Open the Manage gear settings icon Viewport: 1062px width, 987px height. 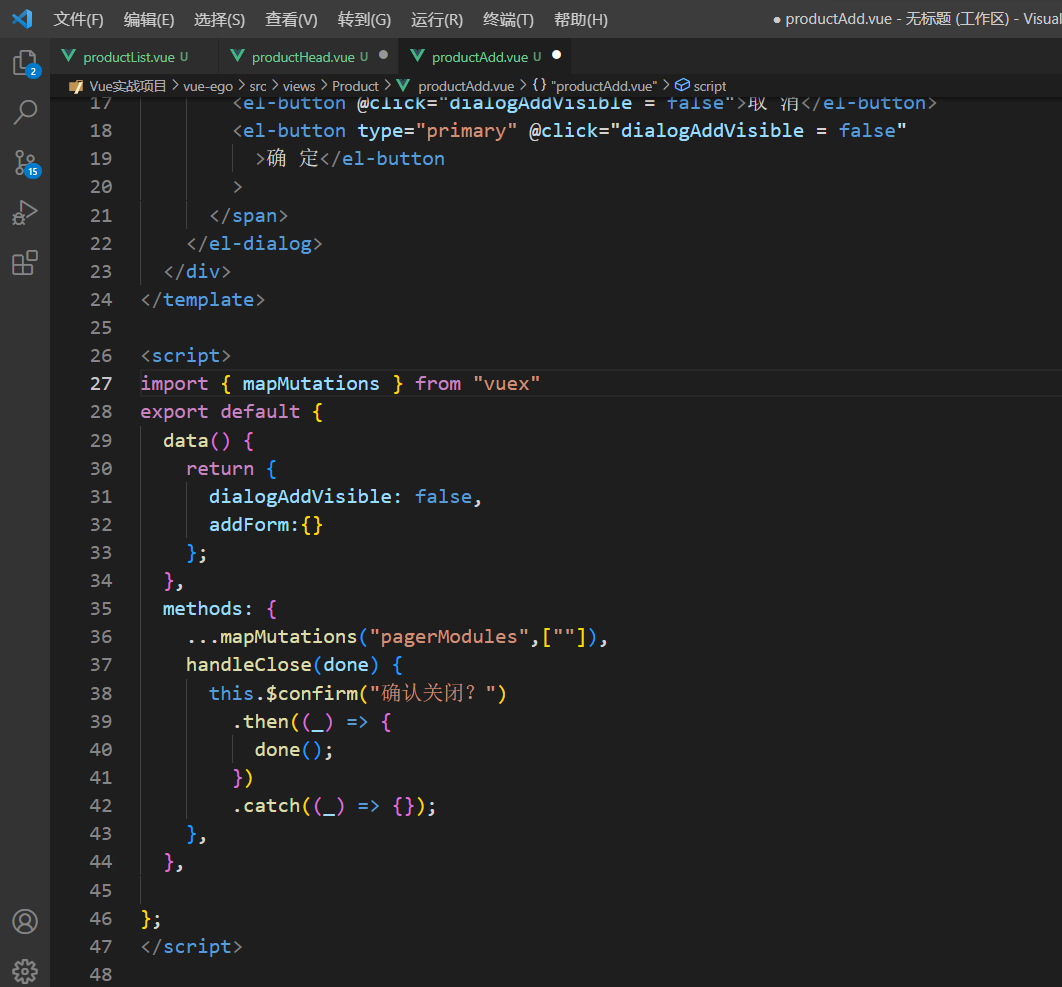[25, 971]
